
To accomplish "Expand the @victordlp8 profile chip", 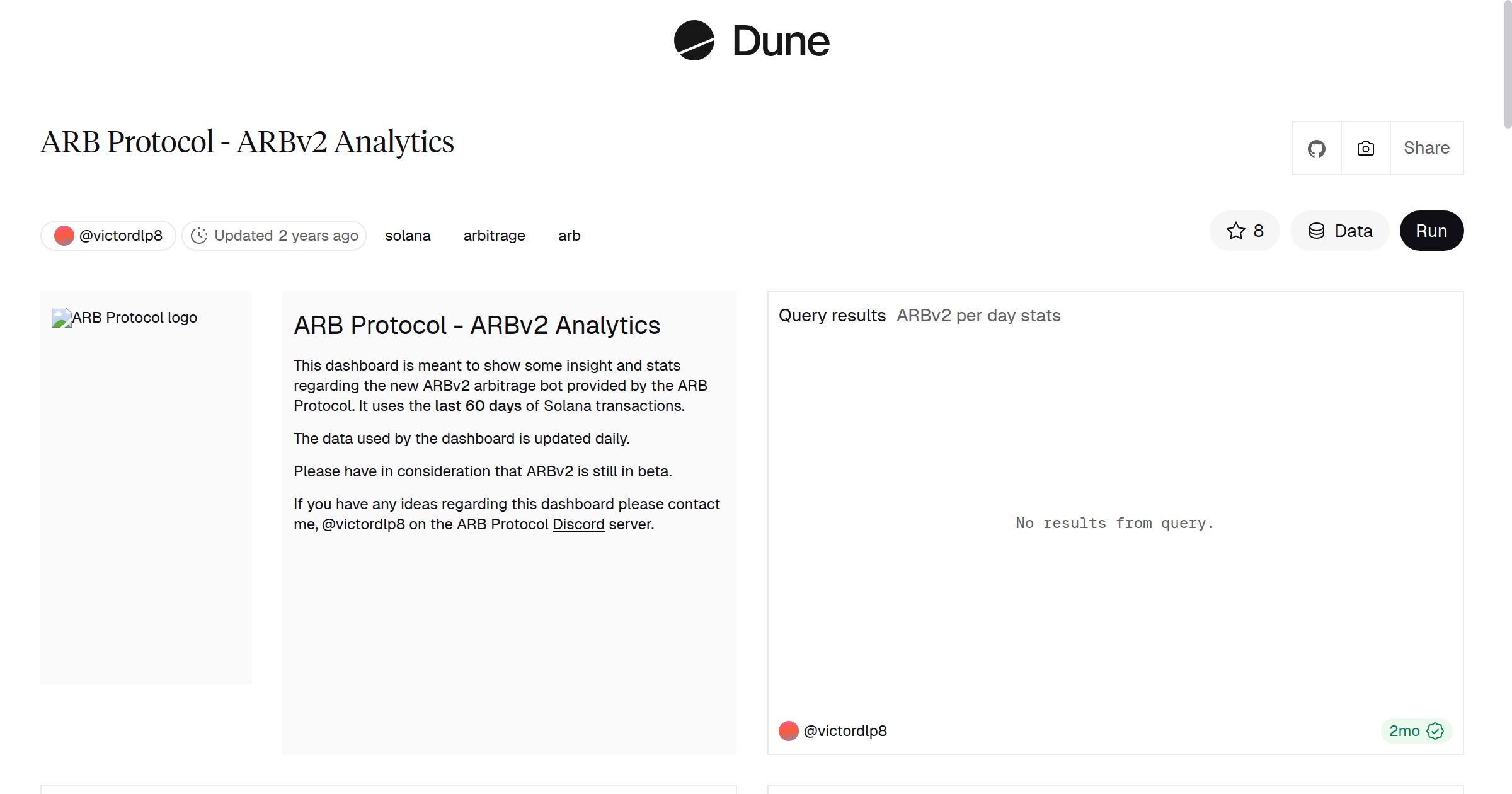I will 108,235.
